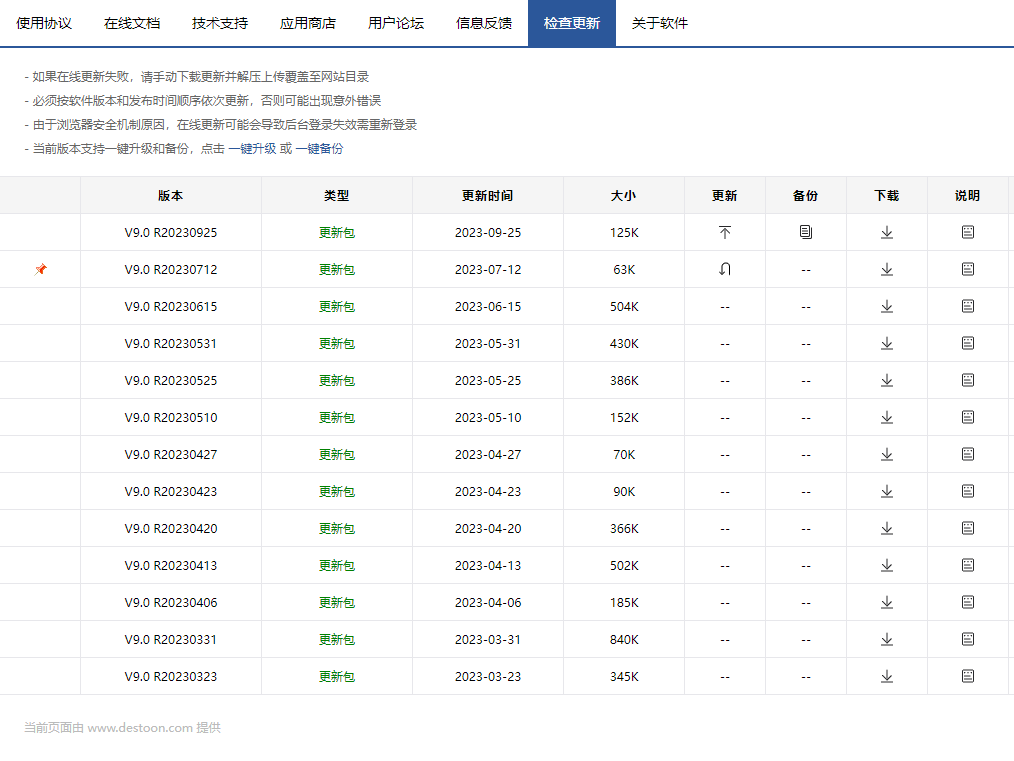The height and width of the screenshot is (761, 1014).
Task: Click 更新包 label in the 2023-05-10 row
Action: coord(336,417)
